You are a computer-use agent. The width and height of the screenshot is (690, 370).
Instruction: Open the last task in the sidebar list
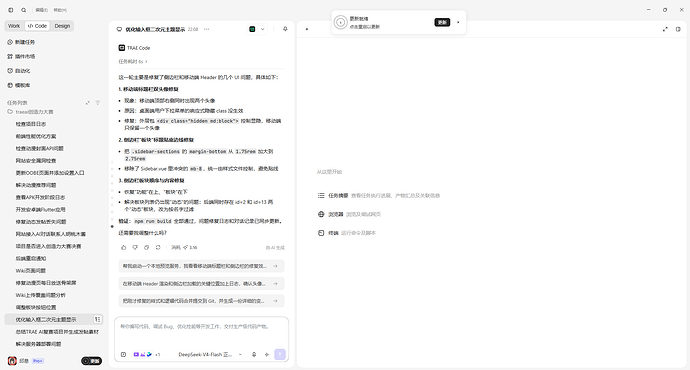click(x=38, y=344)
